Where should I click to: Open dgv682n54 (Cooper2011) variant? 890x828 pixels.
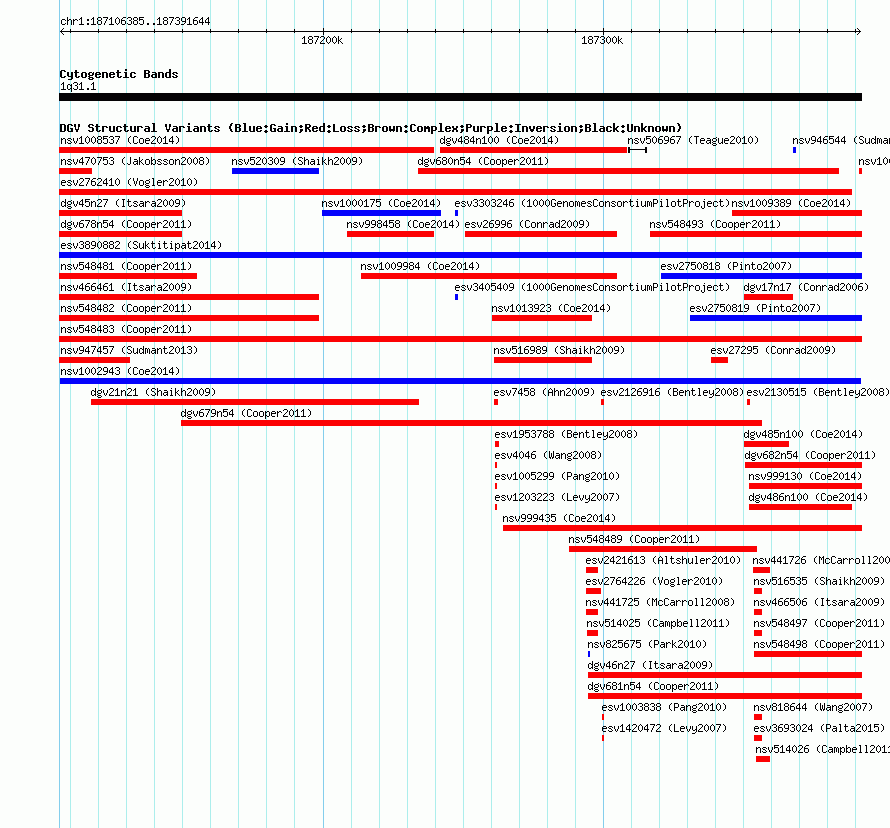point(803,465)
